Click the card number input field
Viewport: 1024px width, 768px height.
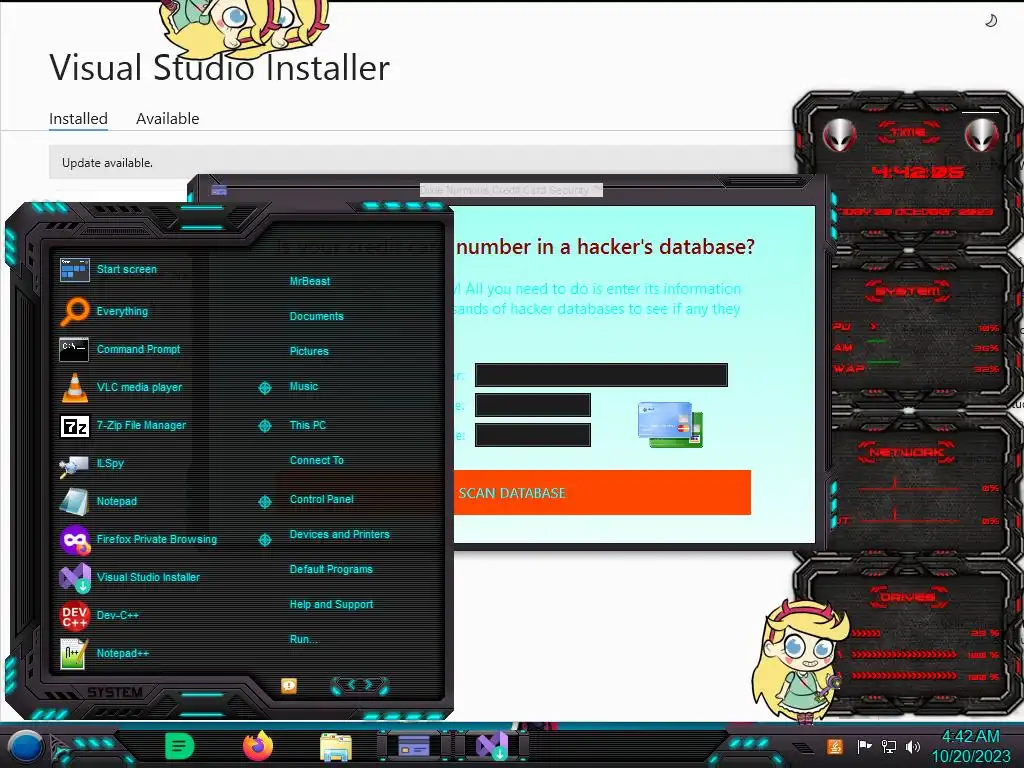click(x=601, y=375)
